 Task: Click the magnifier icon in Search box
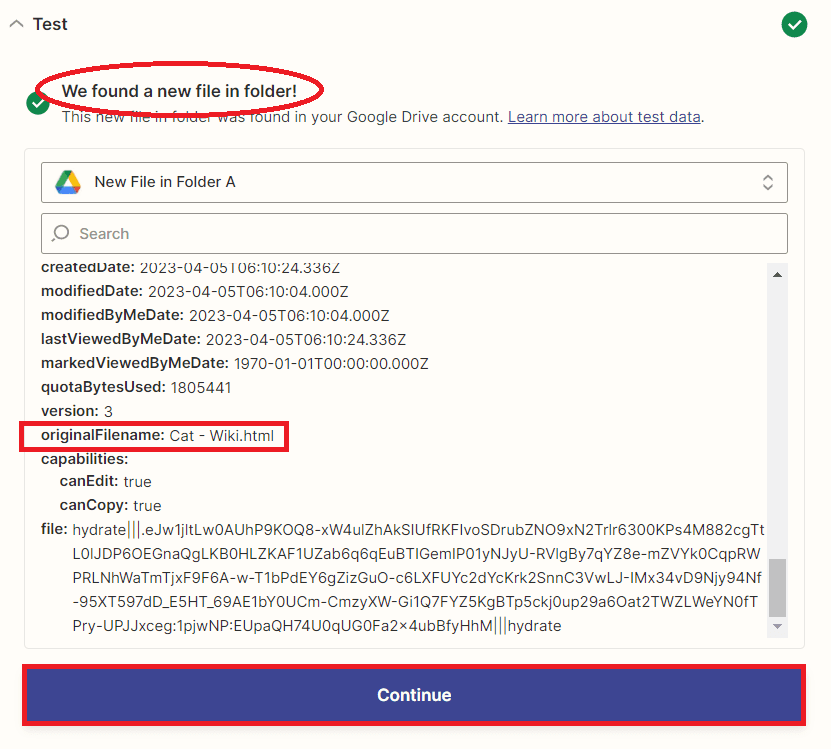coord(61,233)
